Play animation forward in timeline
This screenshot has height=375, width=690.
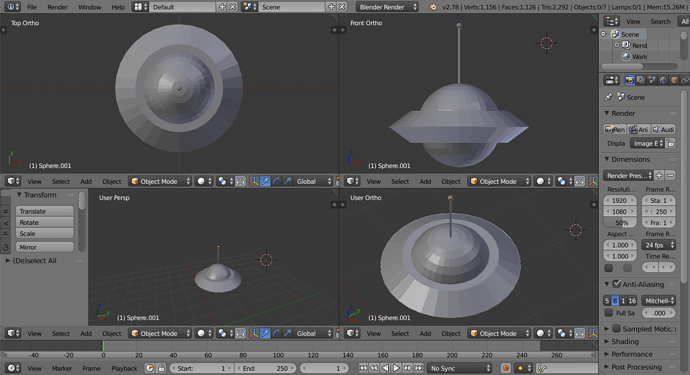pos(396,368)
